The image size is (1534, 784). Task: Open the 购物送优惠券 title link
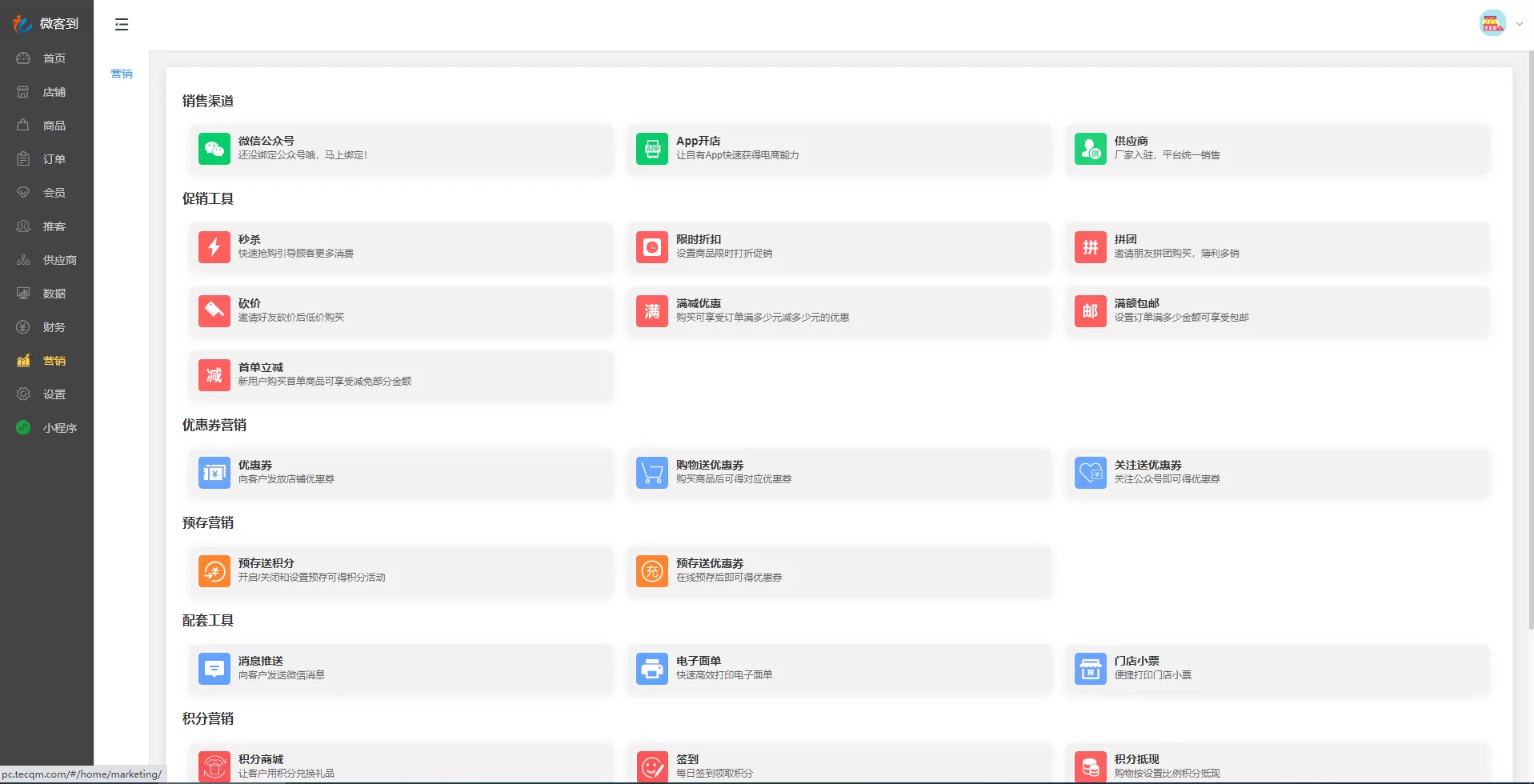coord(709,465)
